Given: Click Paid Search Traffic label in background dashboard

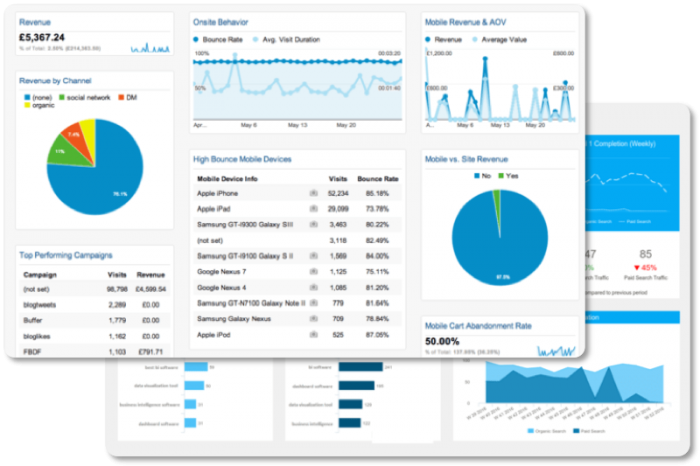Looking at the screenshot, I should coord(646,278).
